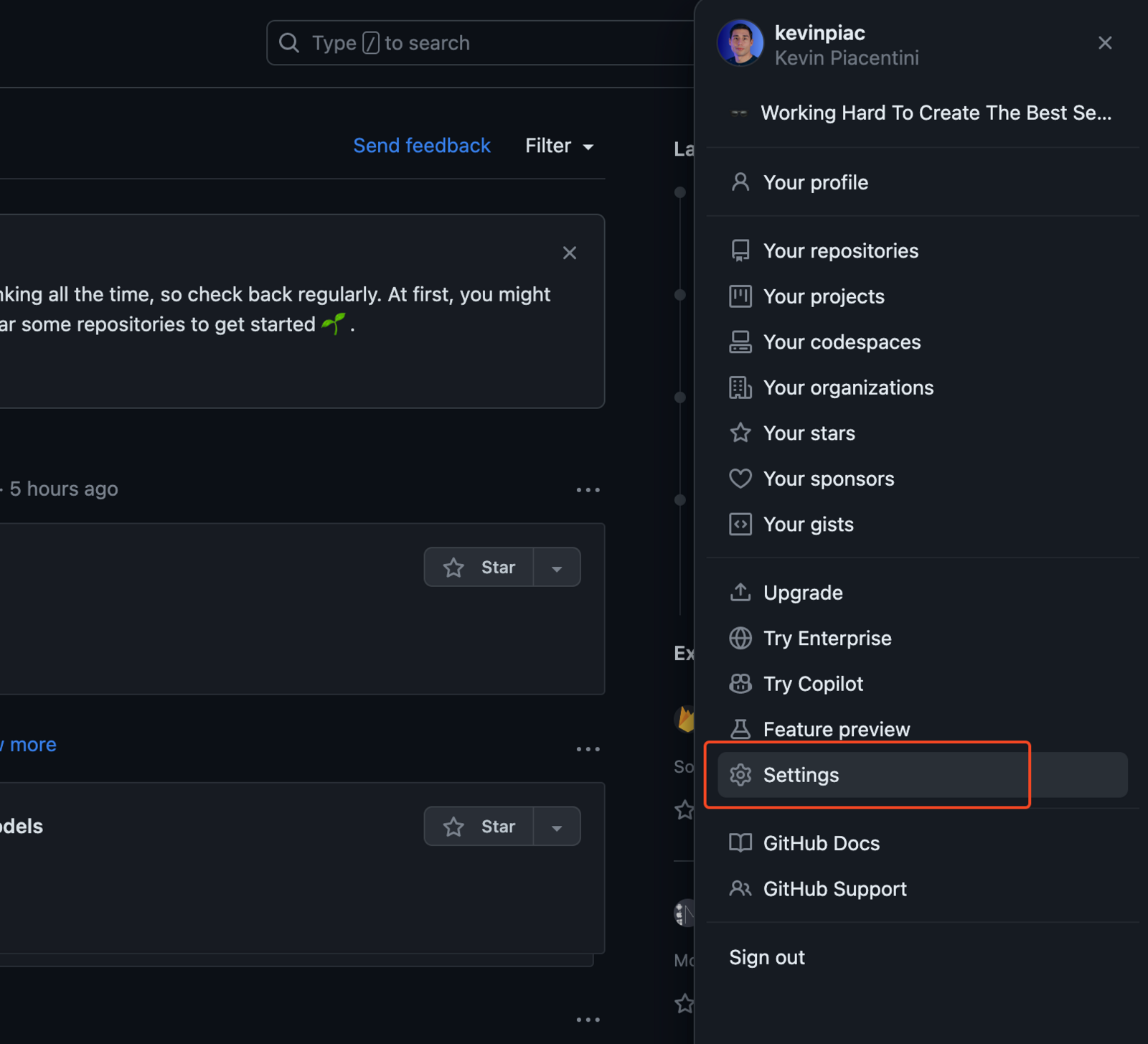Click the Your organizations building icon
This screenshot has width=1148, height=1044.
point(740,387)
